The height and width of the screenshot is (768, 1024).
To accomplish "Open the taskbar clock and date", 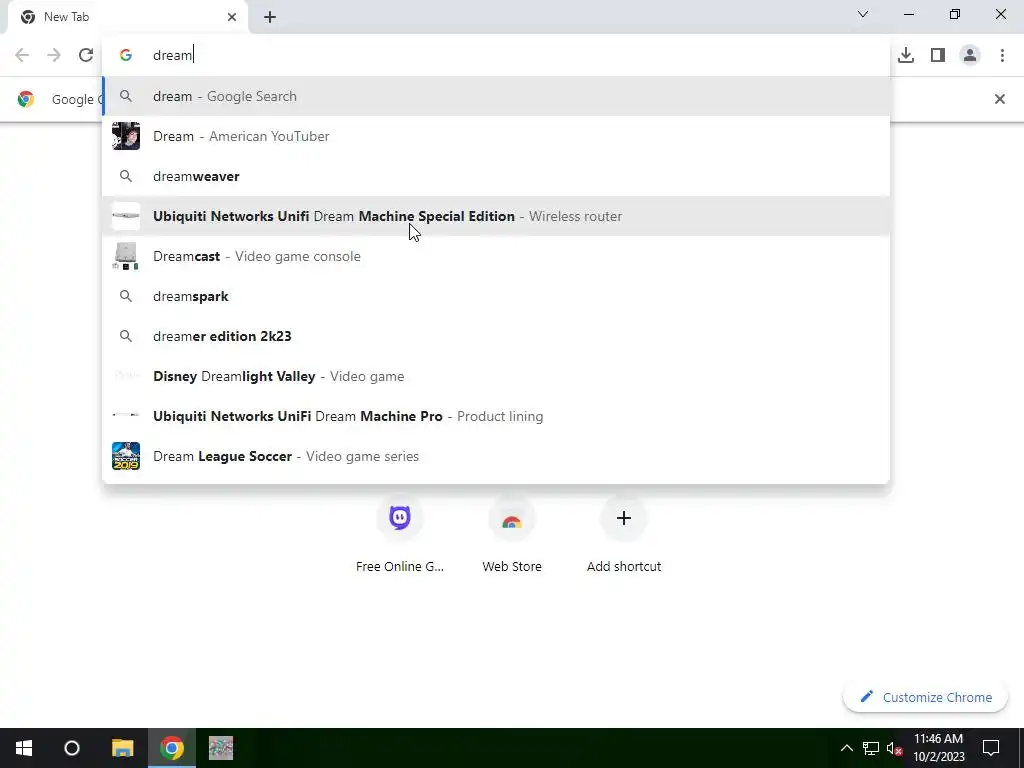I will [938, 748].
